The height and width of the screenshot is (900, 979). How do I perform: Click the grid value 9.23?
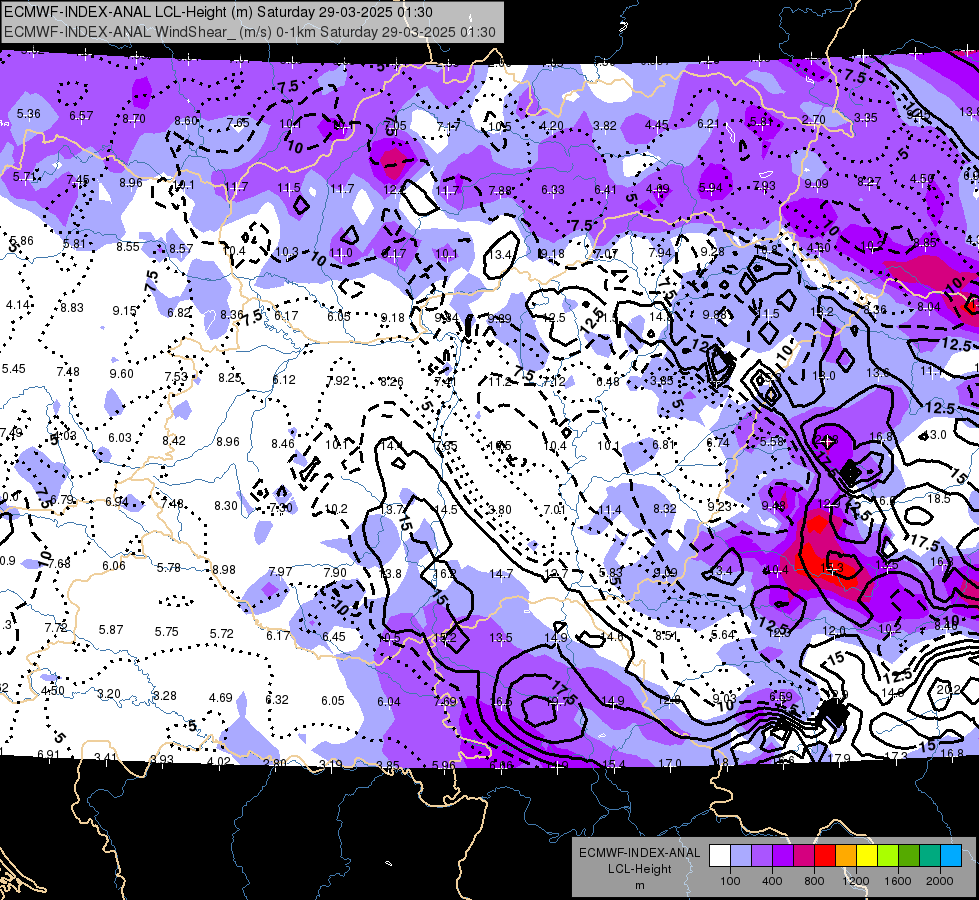click(719, 507)
